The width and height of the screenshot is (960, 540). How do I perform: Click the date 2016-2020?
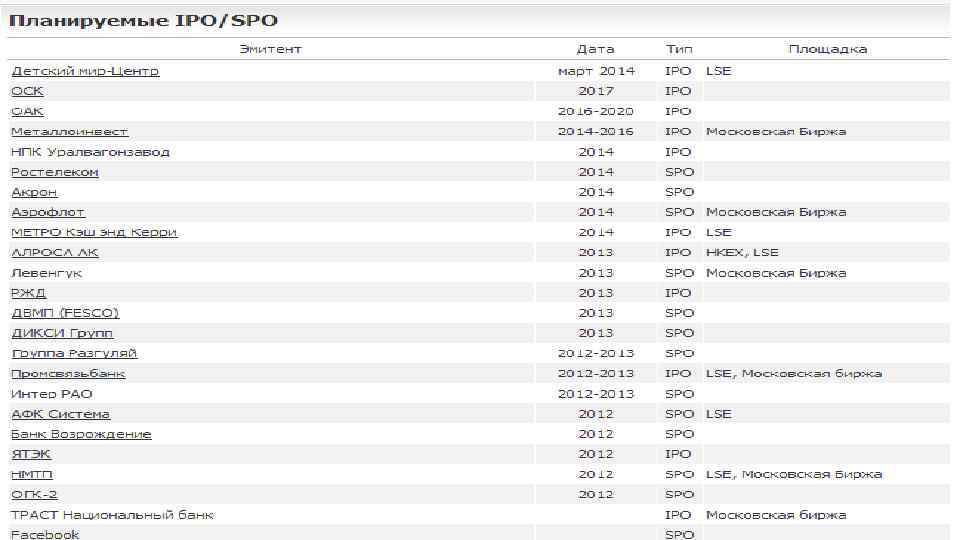coord(596,111)
